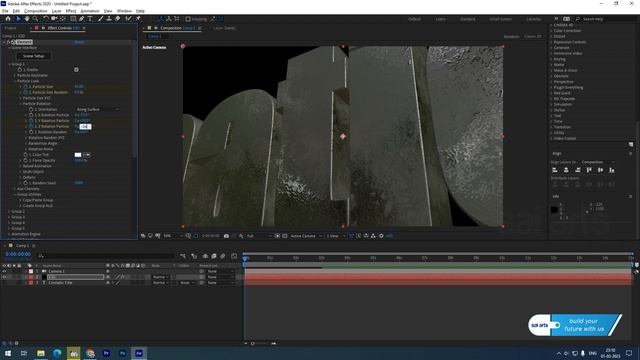640x360 pixels.
Task: Select the Roto Brush tool
Action: click(x=129, y=19)
